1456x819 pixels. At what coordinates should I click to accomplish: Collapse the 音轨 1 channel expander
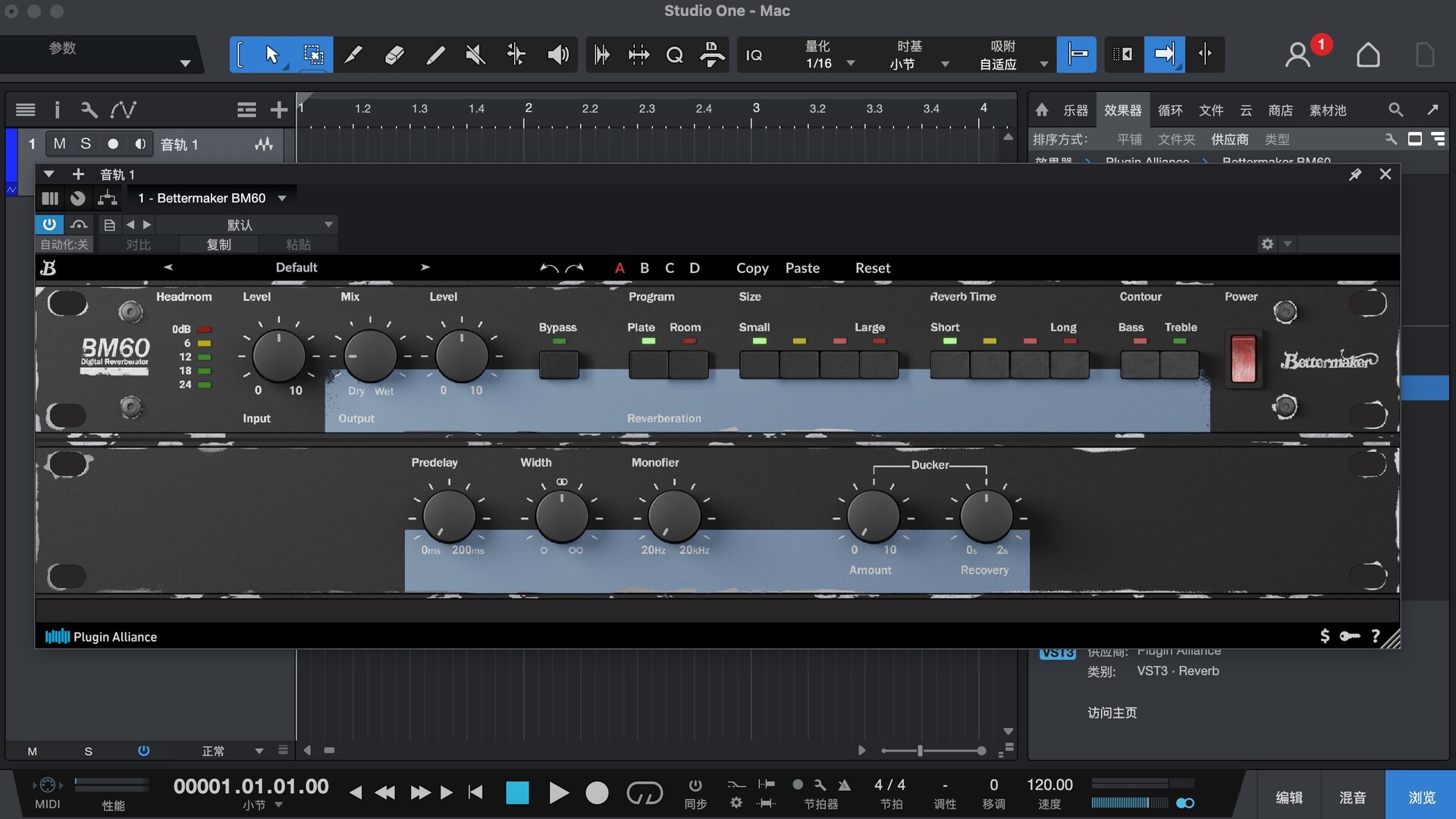[49, 174]
